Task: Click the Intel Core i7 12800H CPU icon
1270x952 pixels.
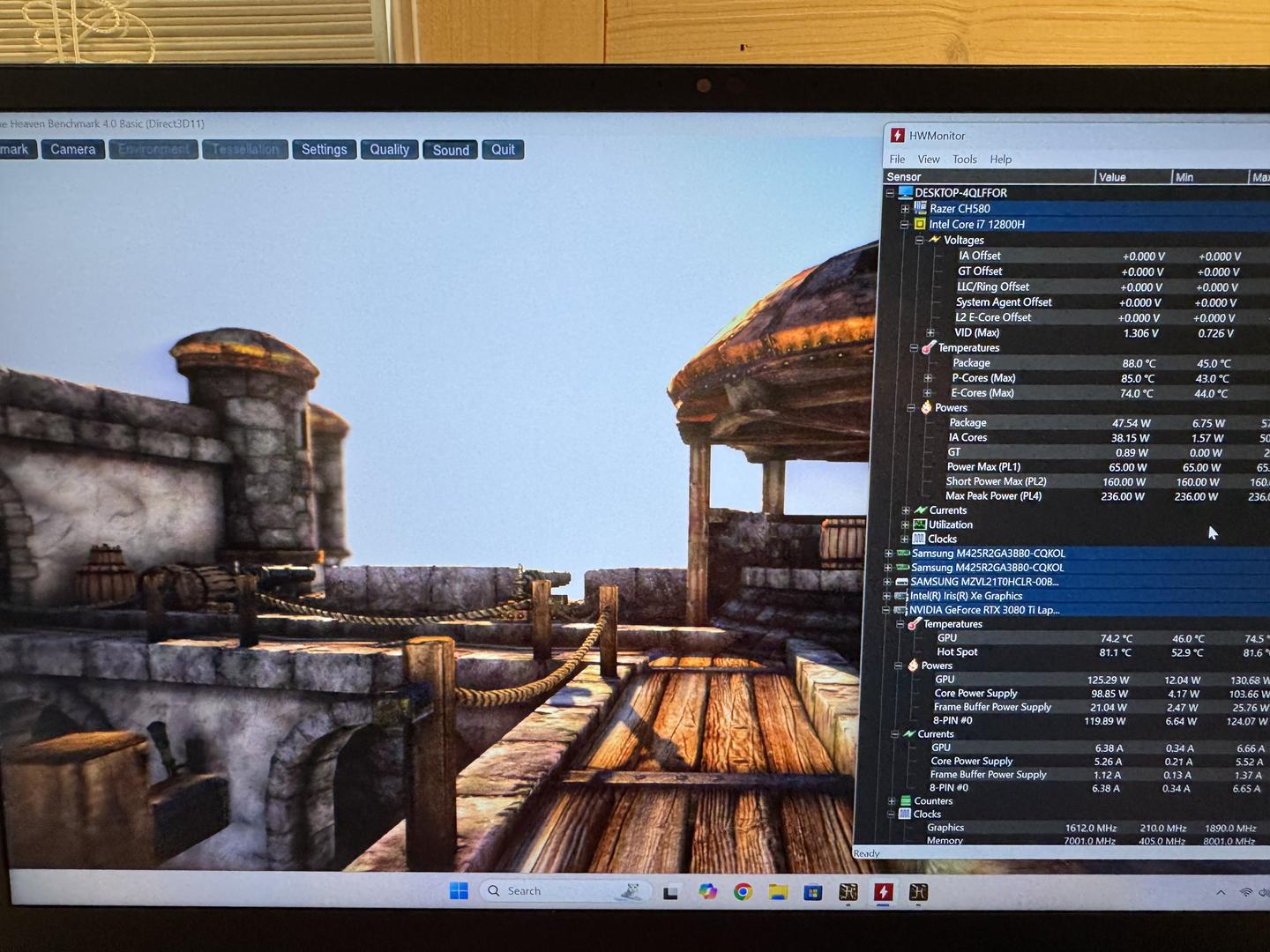Action: pyautogui.click(x=919, y=224)
